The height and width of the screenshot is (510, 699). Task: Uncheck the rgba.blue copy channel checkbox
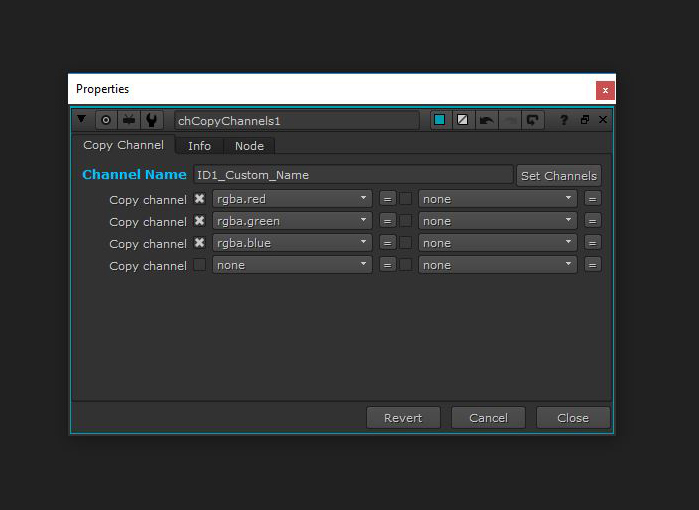coord(200,243)
